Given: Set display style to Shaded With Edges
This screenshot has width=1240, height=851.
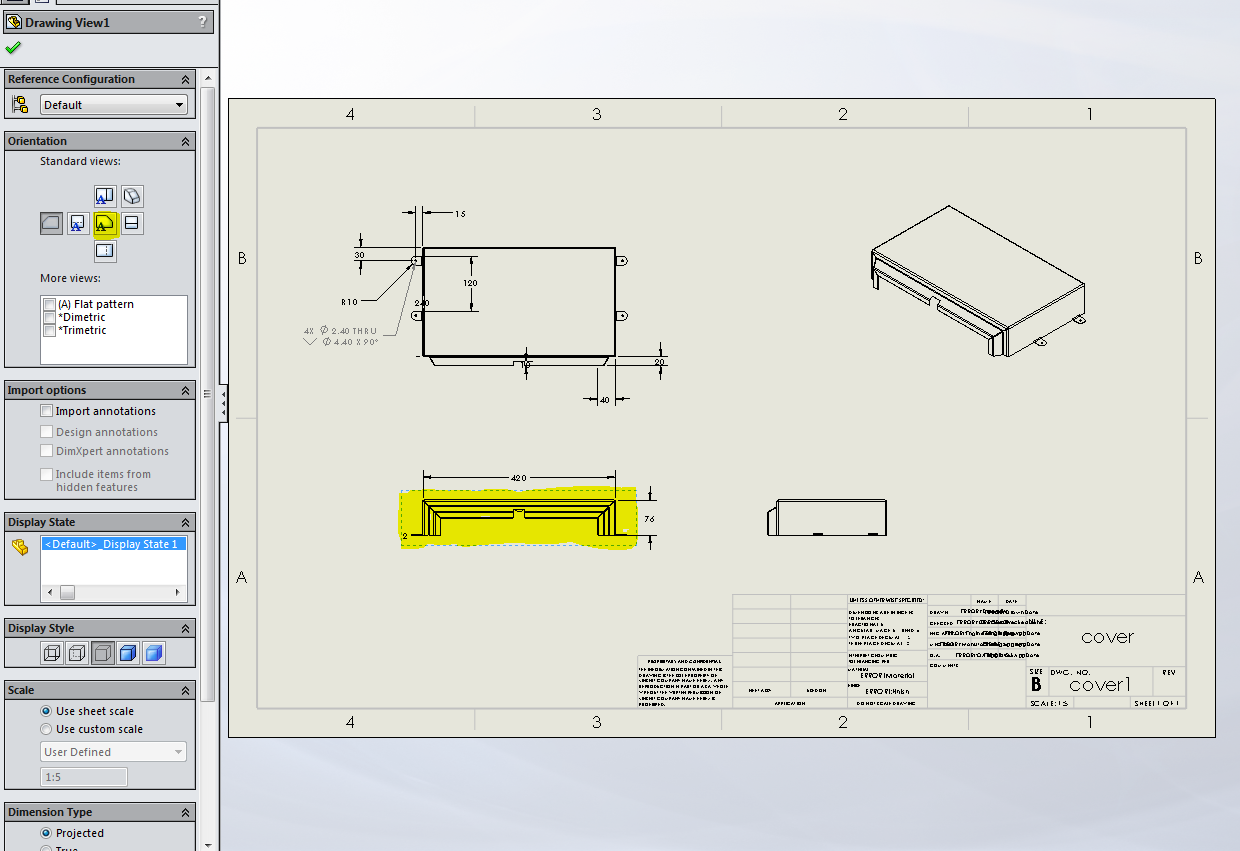Looking at the screenshot, I should 128,654.
